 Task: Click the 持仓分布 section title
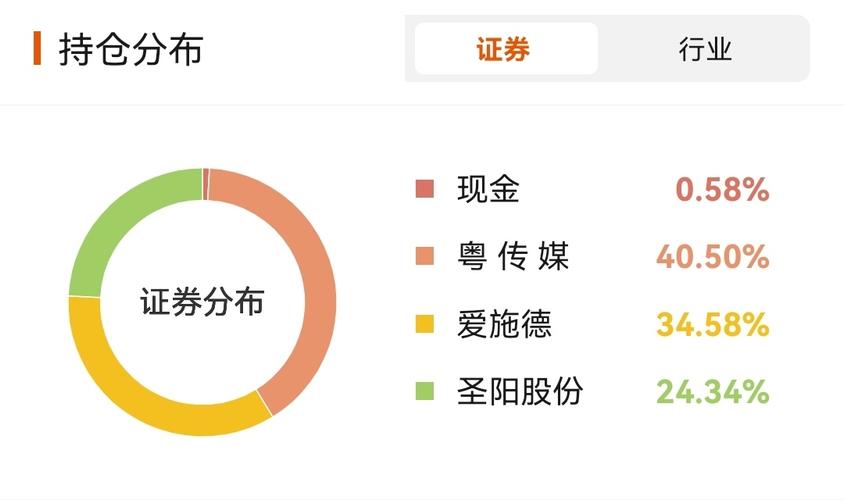130,49
